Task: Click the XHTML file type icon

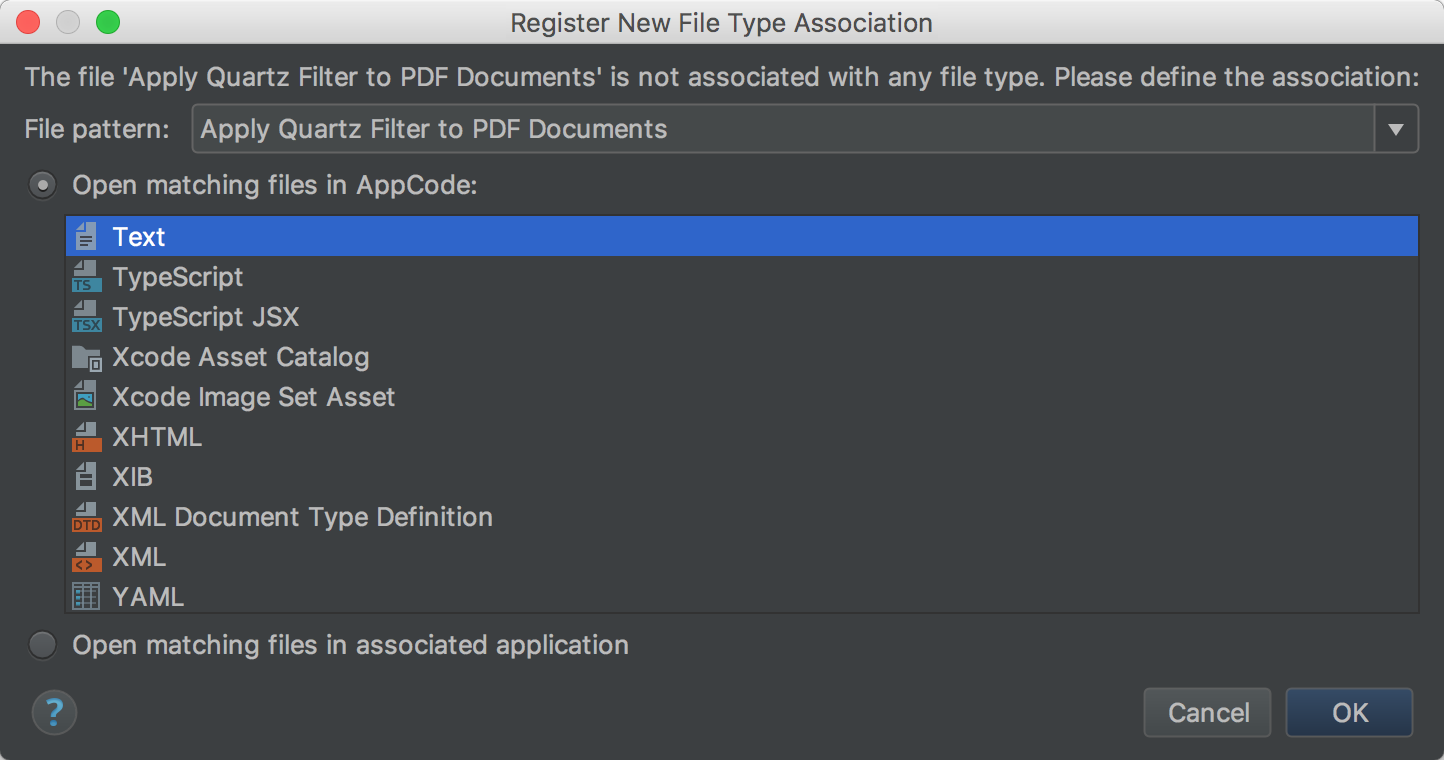Action: 87,437
